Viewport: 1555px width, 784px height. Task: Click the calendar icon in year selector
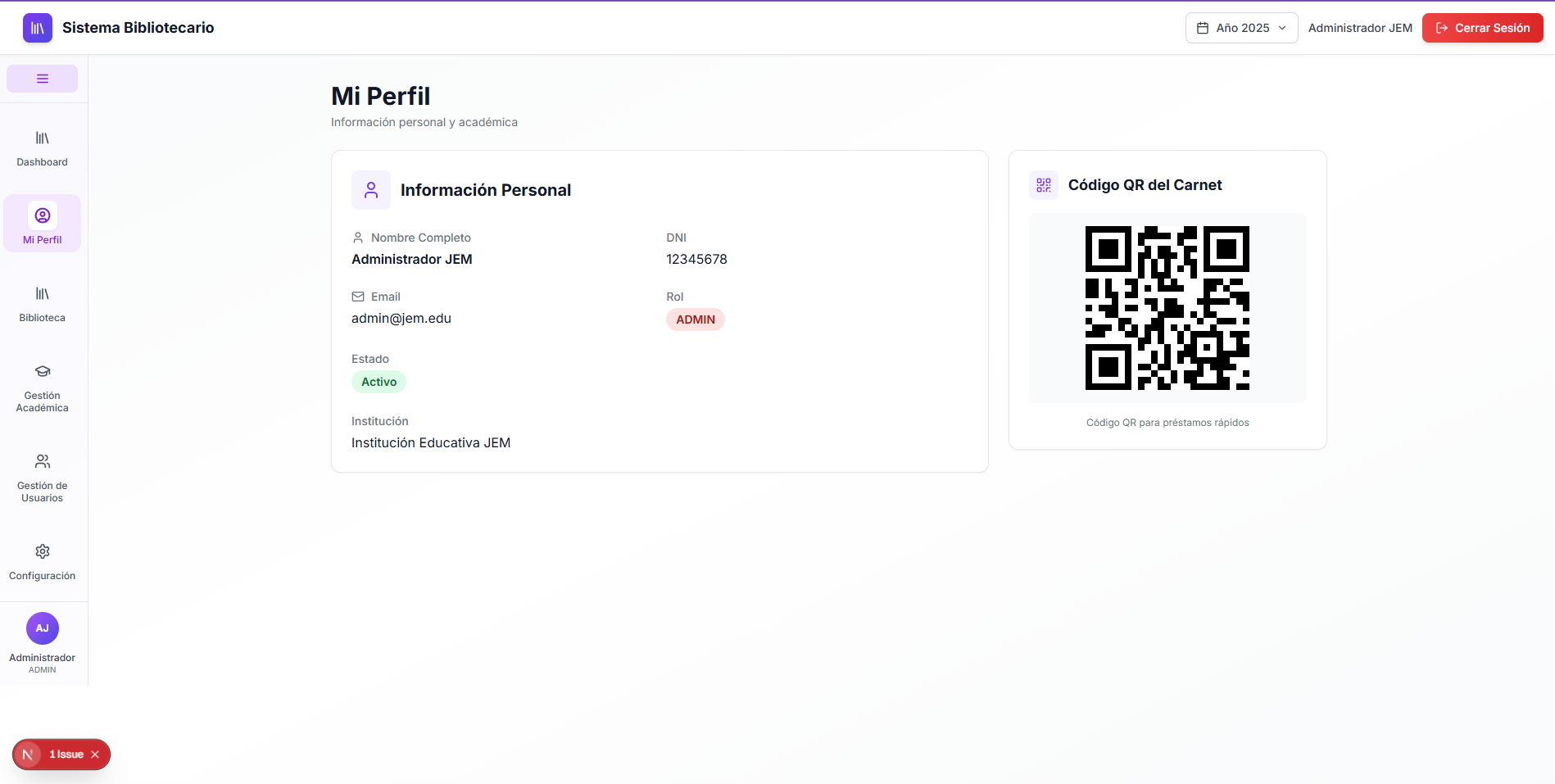pyautogui.click(x=1203, y=28)
